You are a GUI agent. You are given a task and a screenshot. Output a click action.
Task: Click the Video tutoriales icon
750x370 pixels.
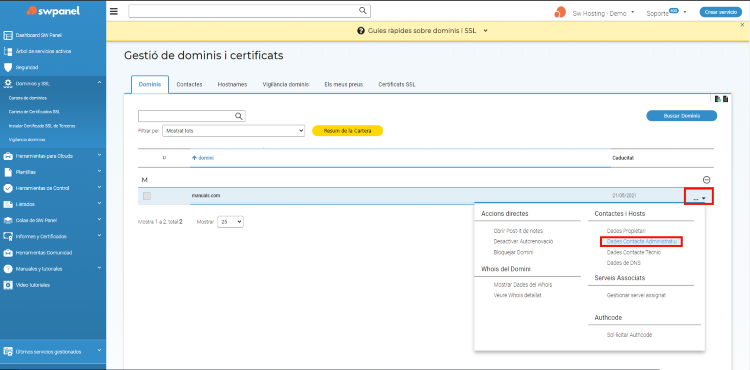8,285
